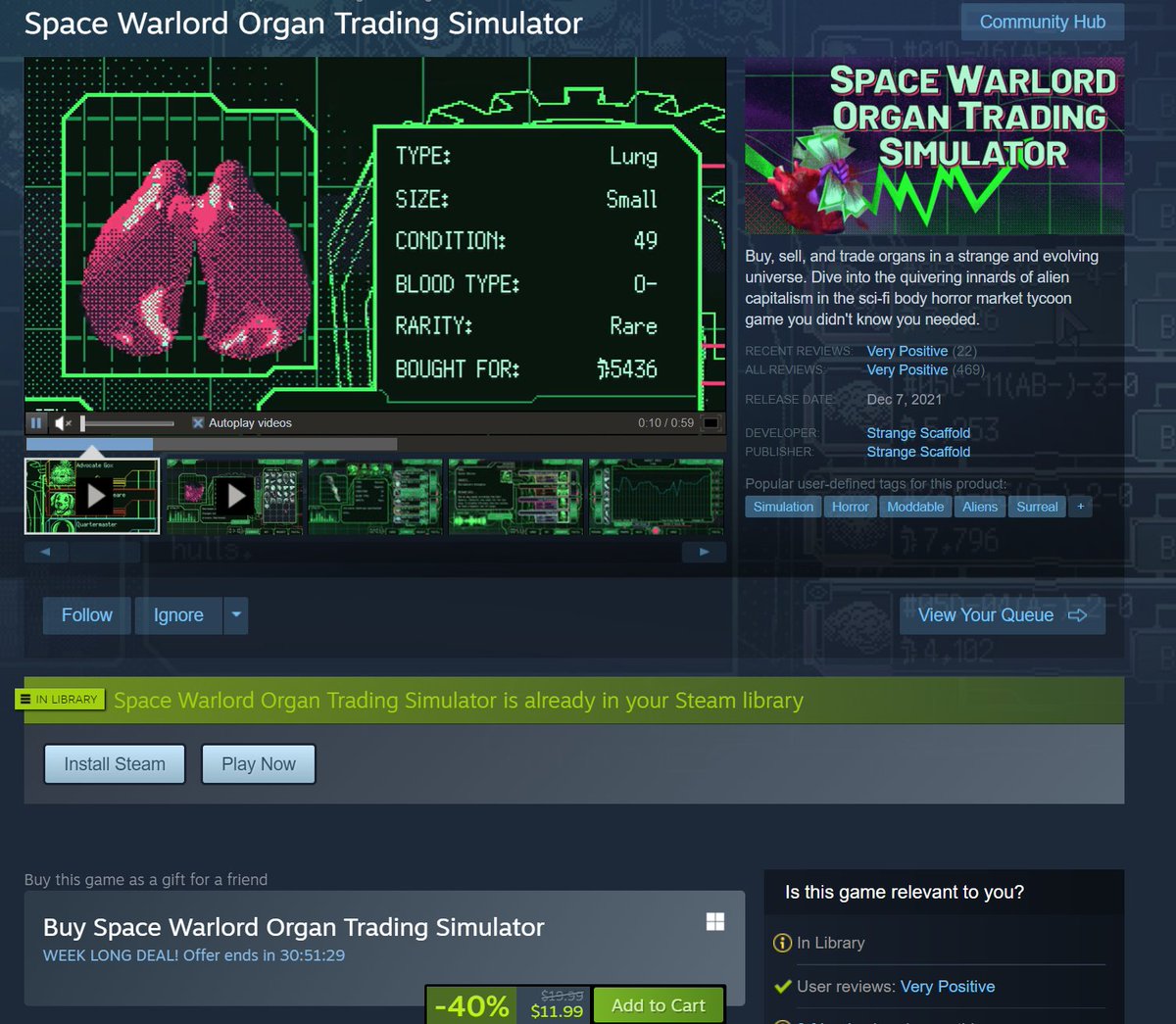This screenshot has width=1176, height=1024.
Task: Move thumbnail strip left with arrow
Action: click(45, 552)
